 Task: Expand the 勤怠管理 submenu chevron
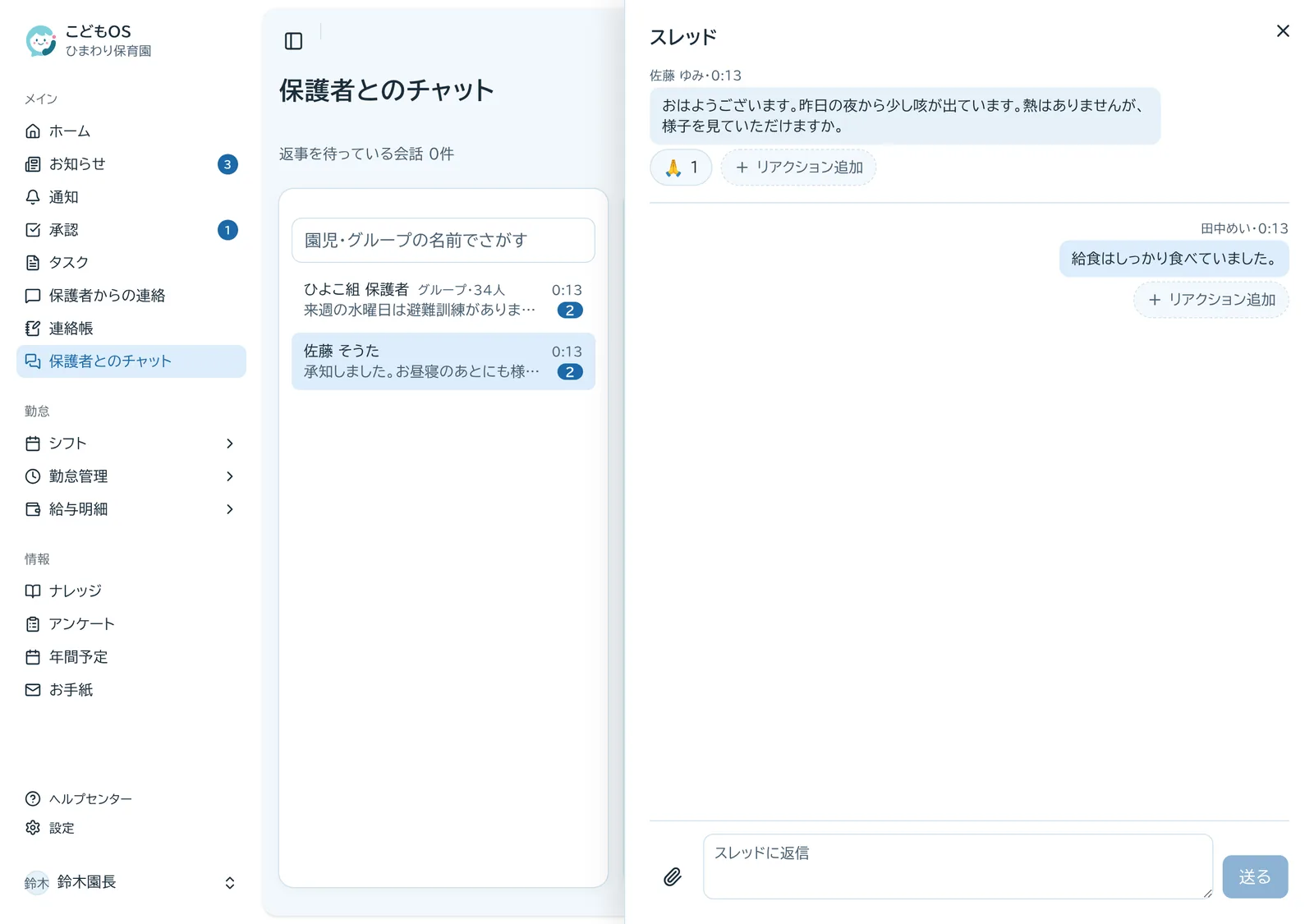click(x=230, y=476)
